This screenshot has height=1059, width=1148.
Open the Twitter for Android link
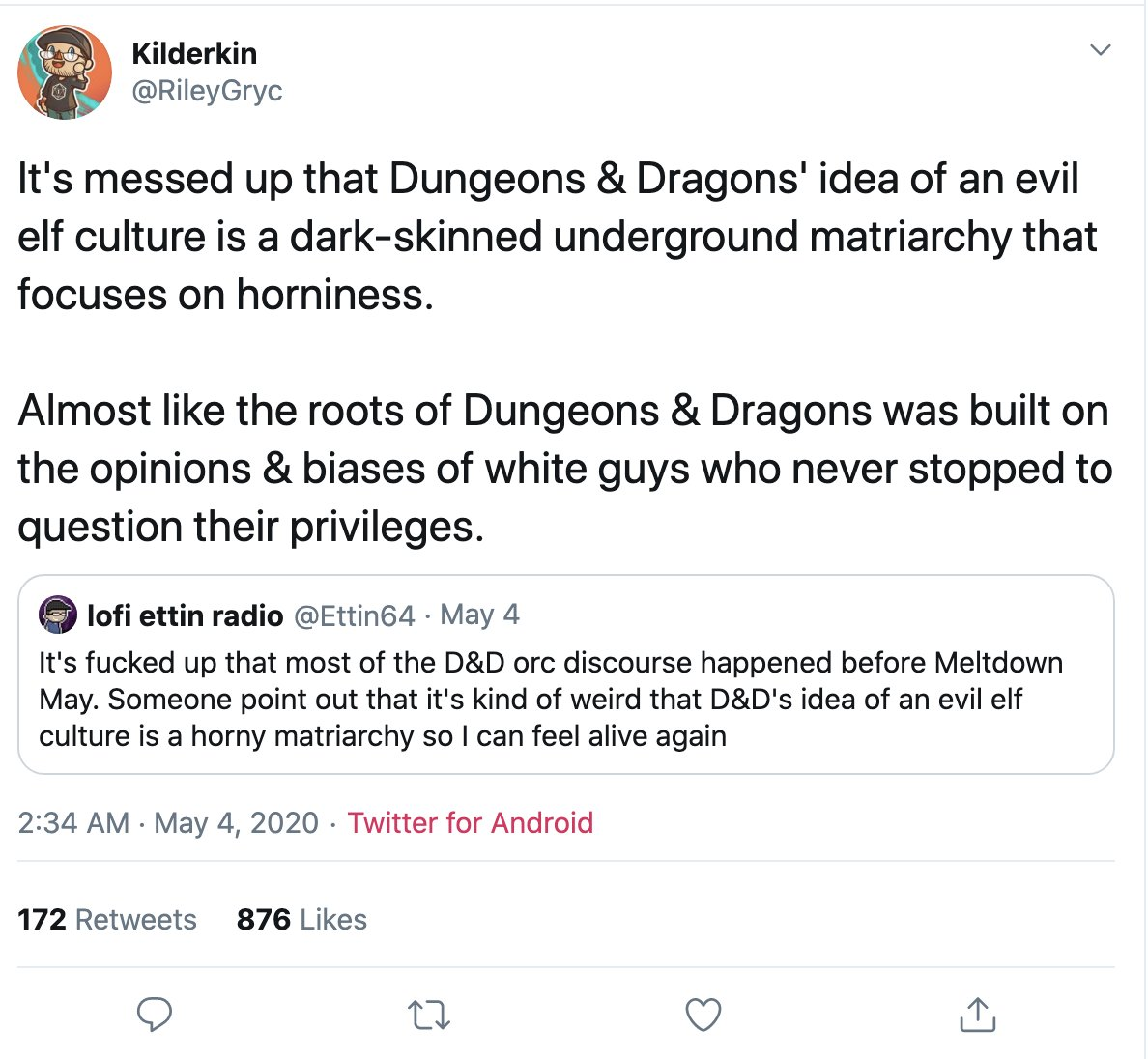pos(470,823)
